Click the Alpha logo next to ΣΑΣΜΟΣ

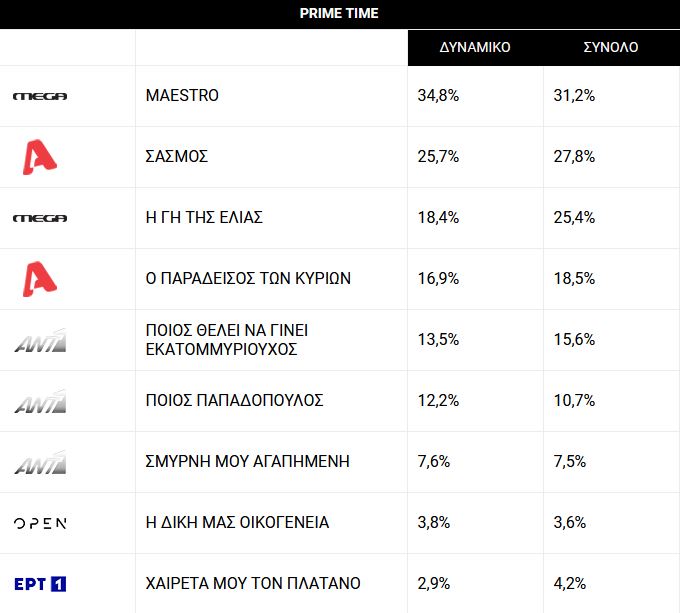40,157
